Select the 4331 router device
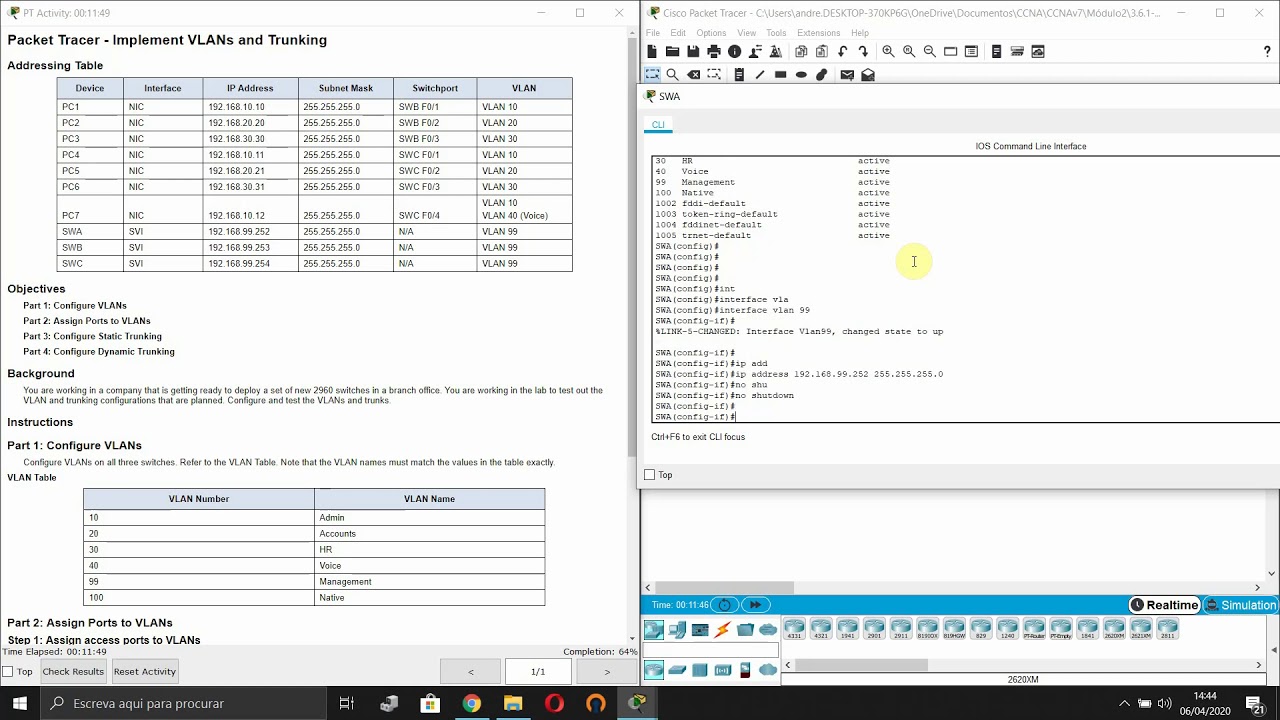This screenshot has width=1280, height=720. pyautogui.click(x=794, y=629)
